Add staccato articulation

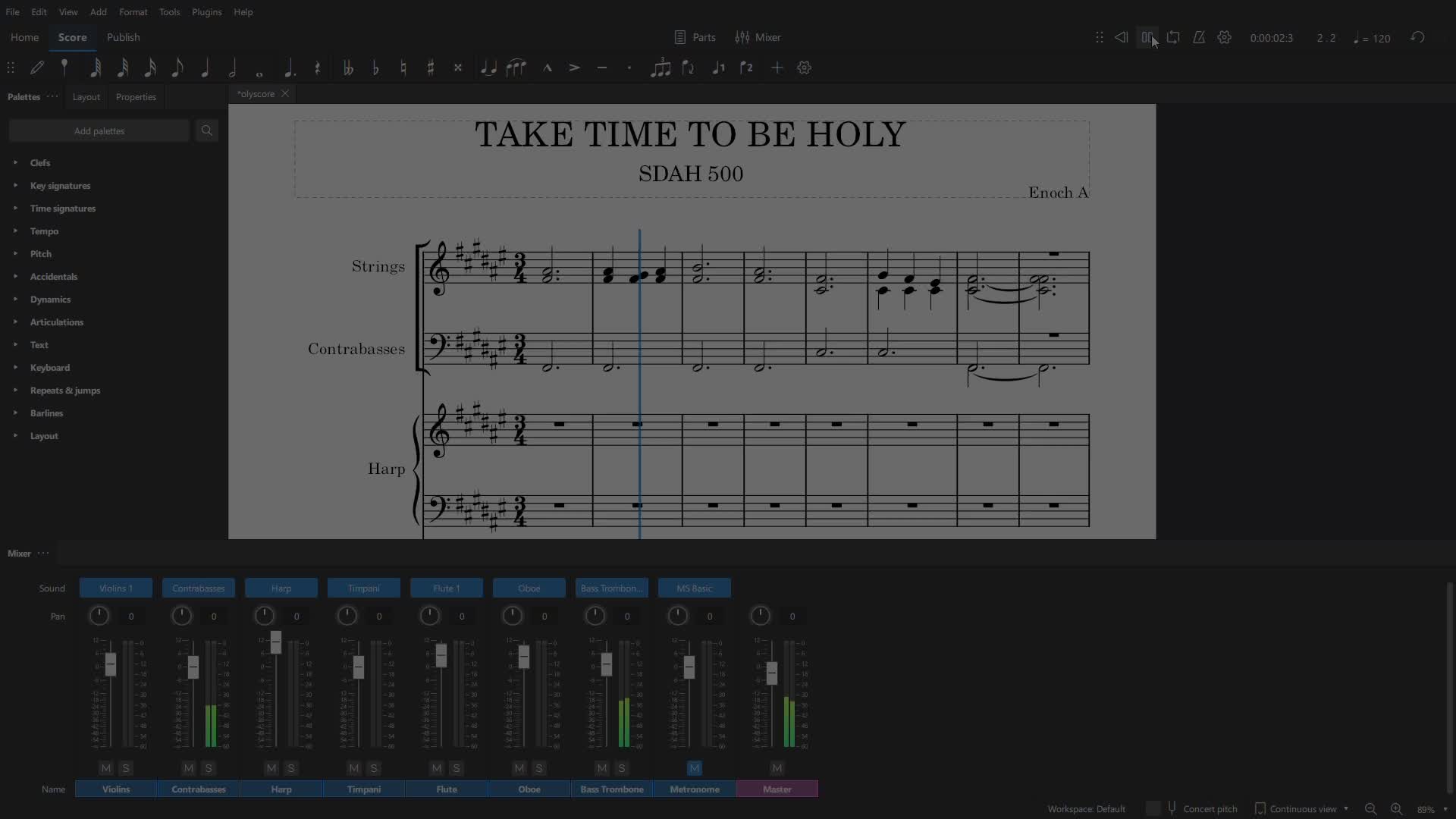(629, 67)
